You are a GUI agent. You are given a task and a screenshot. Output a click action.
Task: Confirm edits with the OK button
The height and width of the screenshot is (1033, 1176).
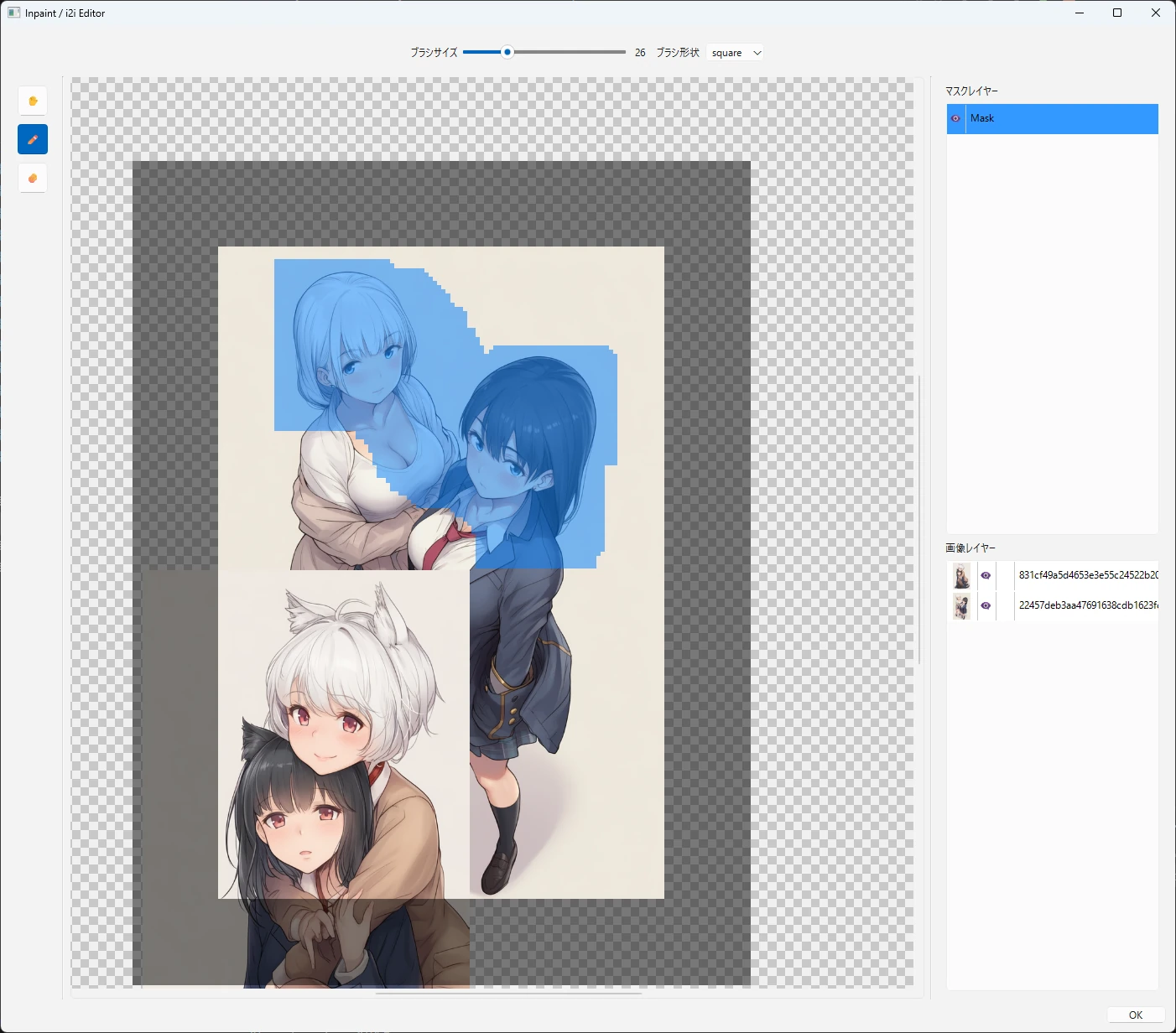(1136, 1015)
